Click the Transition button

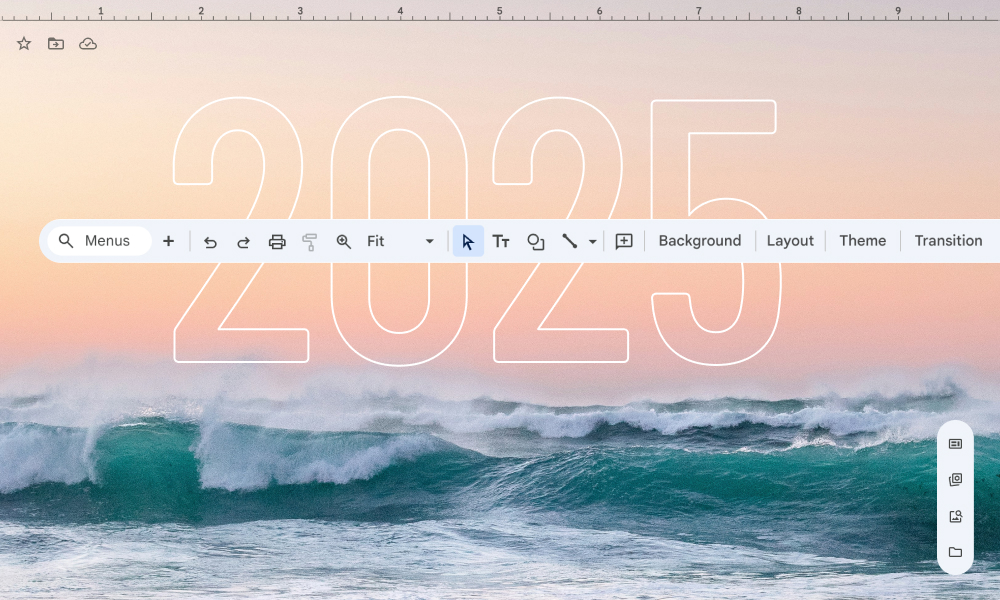pyautogui.click(x=948, y=241)
